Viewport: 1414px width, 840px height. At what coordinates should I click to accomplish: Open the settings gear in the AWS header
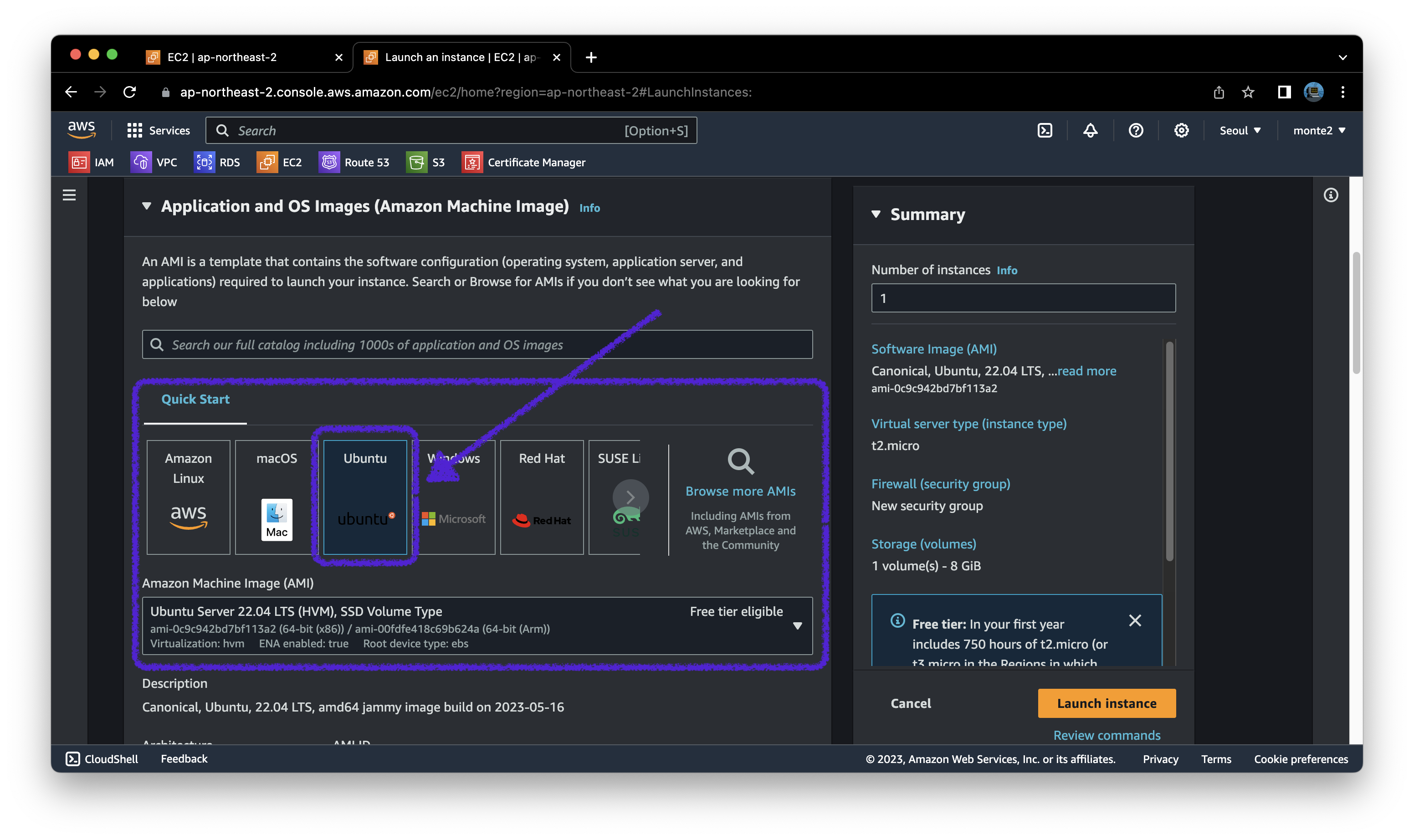click(1181, 131)
